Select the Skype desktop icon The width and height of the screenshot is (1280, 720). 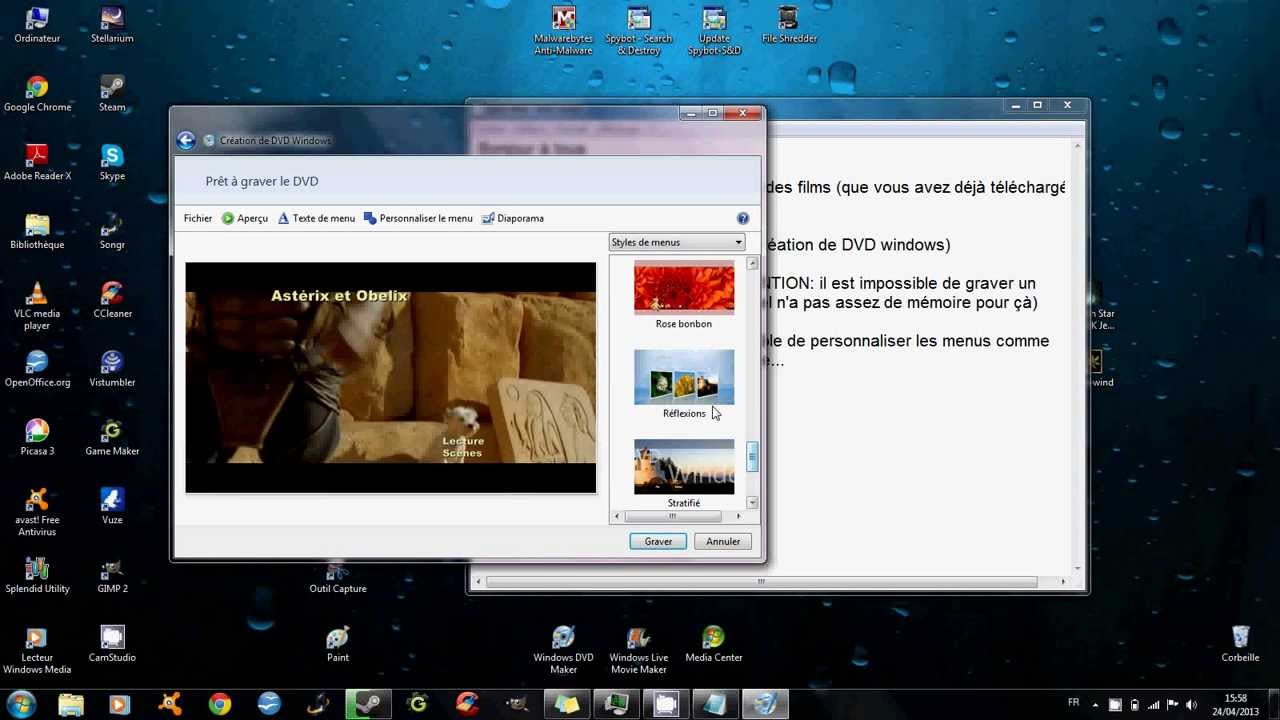[x=112, y=163]
